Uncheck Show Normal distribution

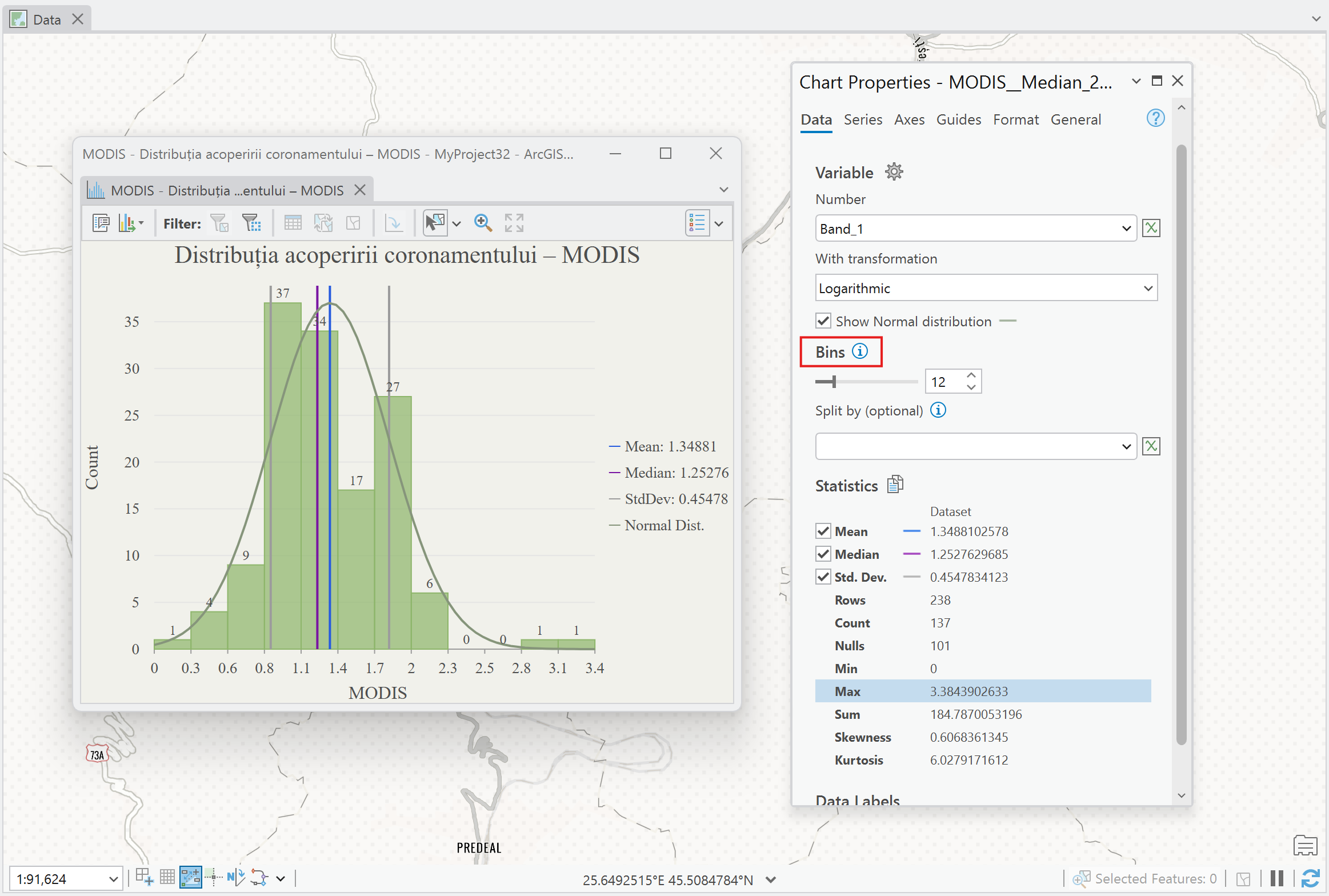pos(823,321)
